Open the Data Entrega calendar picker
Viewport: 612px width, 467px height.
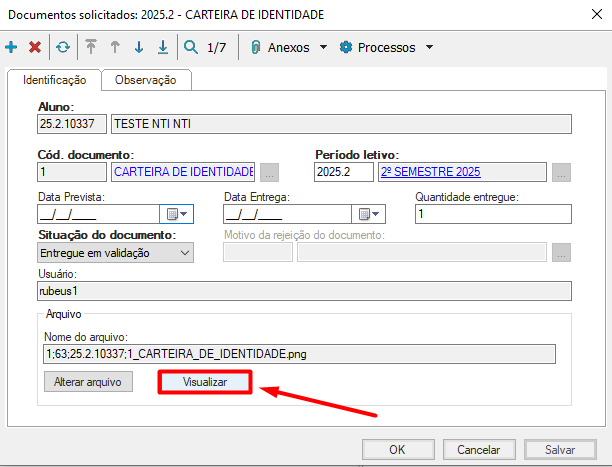pos(369,214)
